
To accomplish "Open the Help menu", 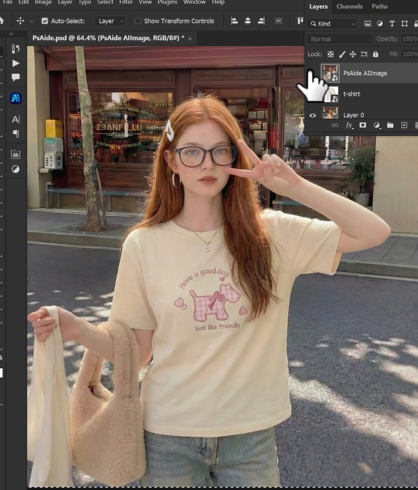I will (218, 2).
